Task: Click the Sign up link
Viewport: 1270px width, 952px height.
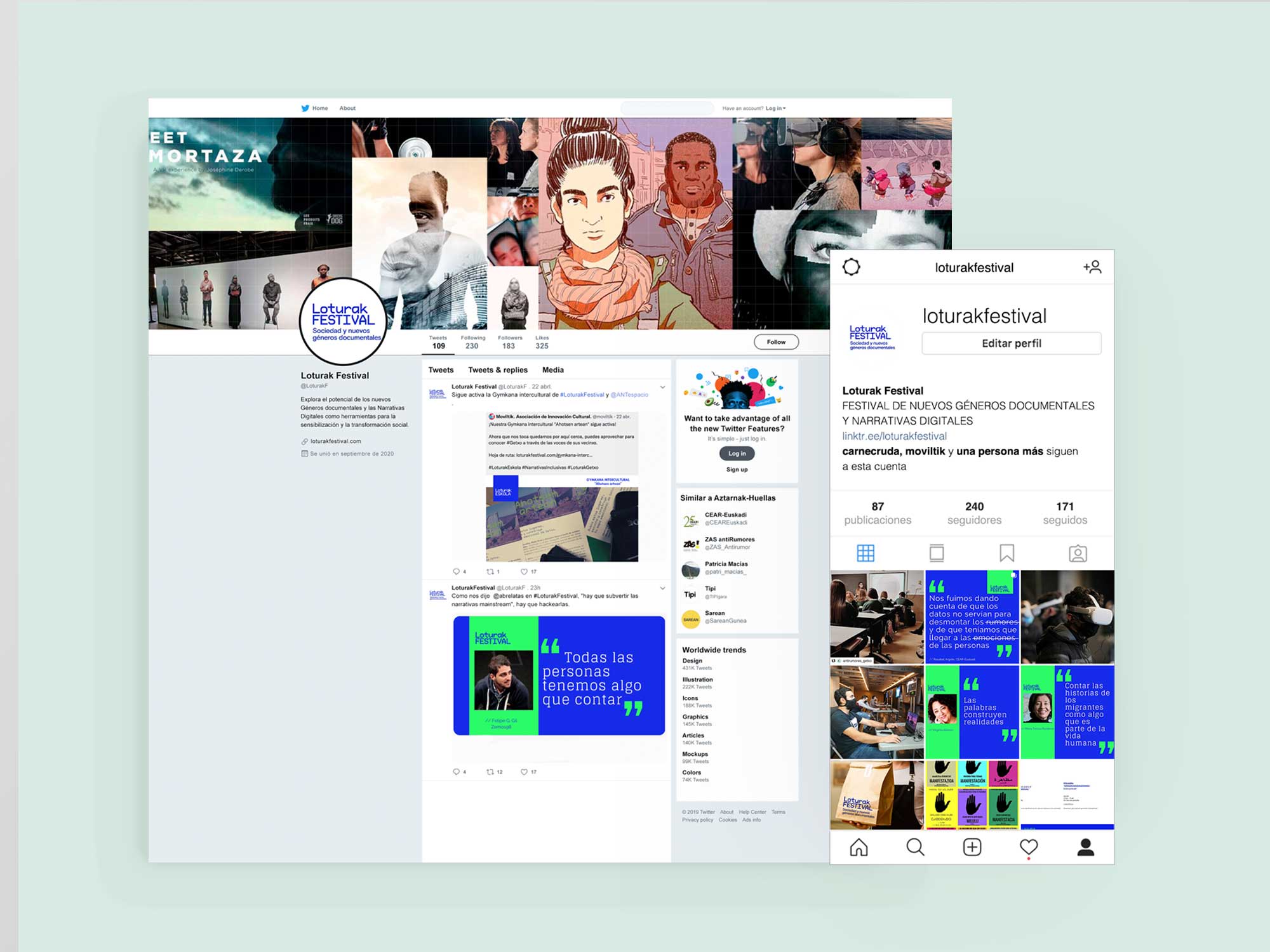Action: tap(737, 470)
